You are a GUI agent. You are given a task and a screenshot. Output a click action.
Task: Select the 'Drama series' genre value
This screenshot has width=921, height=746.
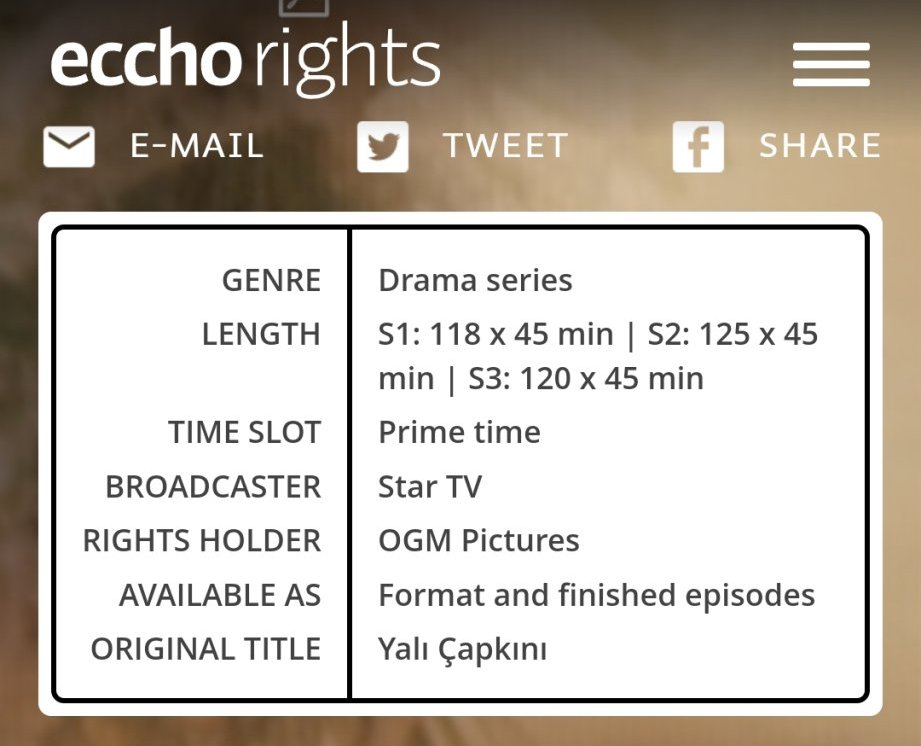point(475,280)
